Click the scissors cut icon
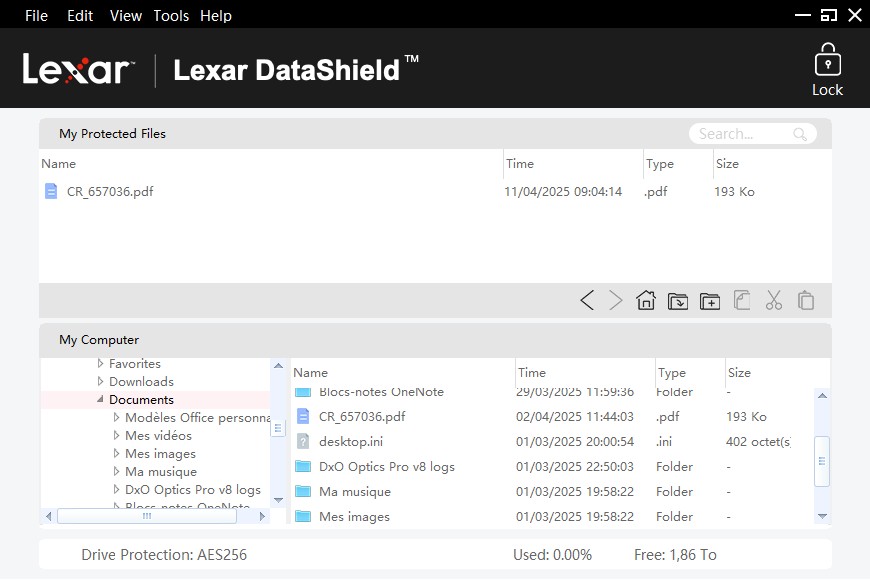Image resolution: width=870 pixels, height=580 pixels. [773, 300]
